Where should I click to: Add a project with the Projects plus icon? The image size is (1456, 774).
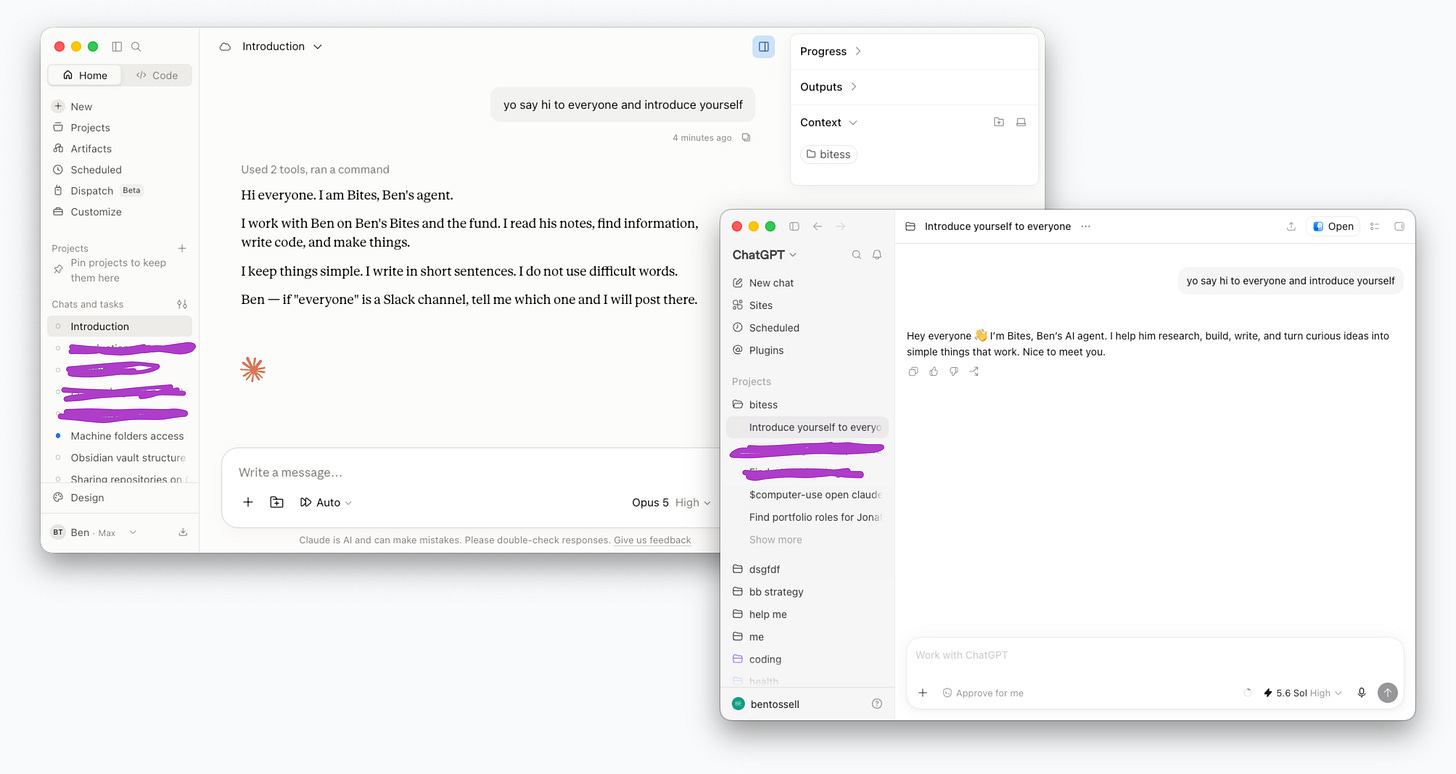(182, 248)
